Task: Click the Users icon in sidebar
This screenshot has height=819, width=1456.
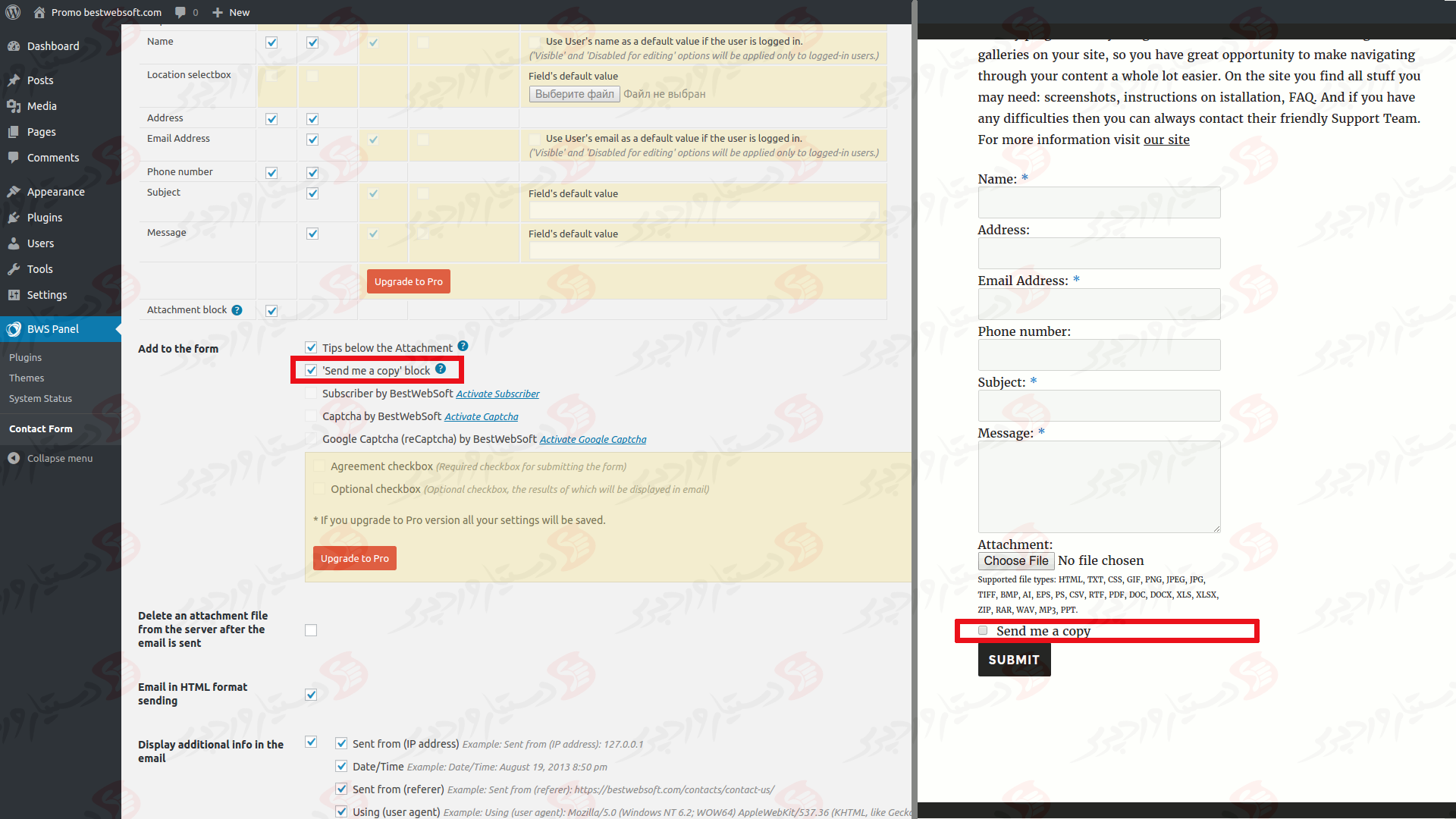Action: [x=15, y=242]
